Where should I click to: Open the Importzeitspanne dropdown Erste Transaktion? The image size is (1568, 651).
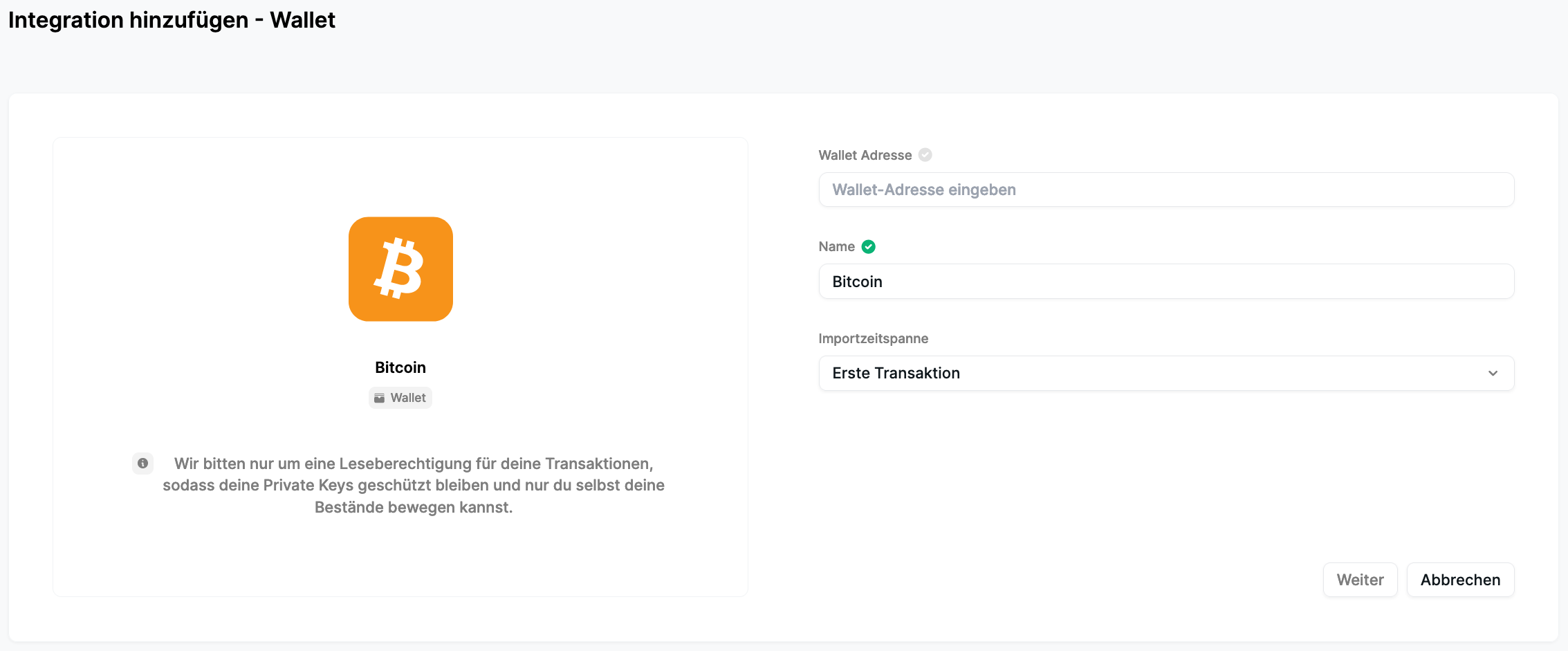[x=1166, y=373]
